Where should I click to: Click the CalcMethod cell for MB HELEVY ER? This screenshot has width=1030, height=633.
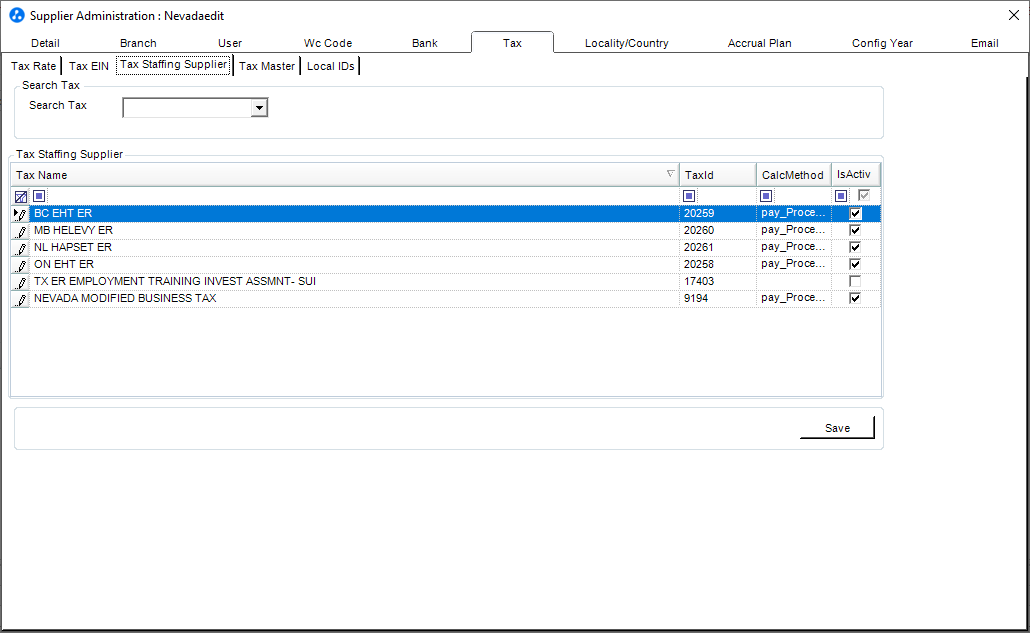click(x=794, y=230)
